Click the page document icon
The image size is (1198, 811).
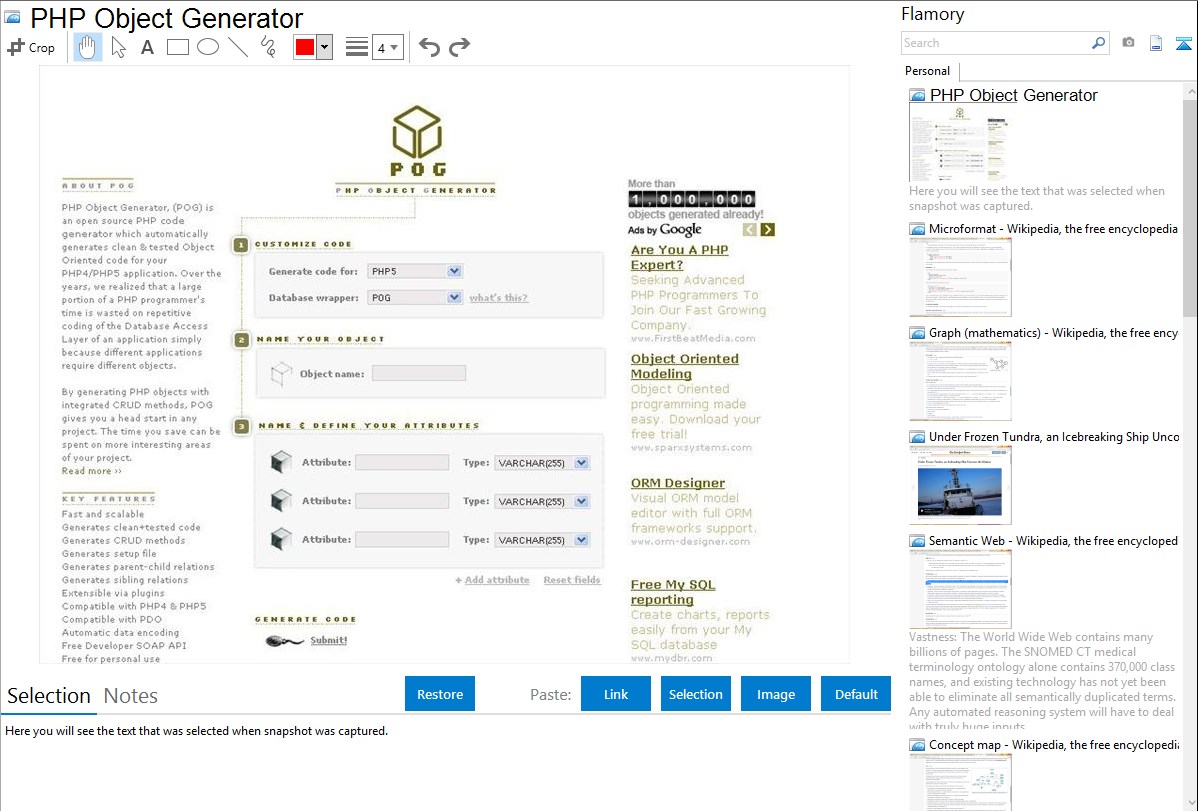pos(1156,43)
